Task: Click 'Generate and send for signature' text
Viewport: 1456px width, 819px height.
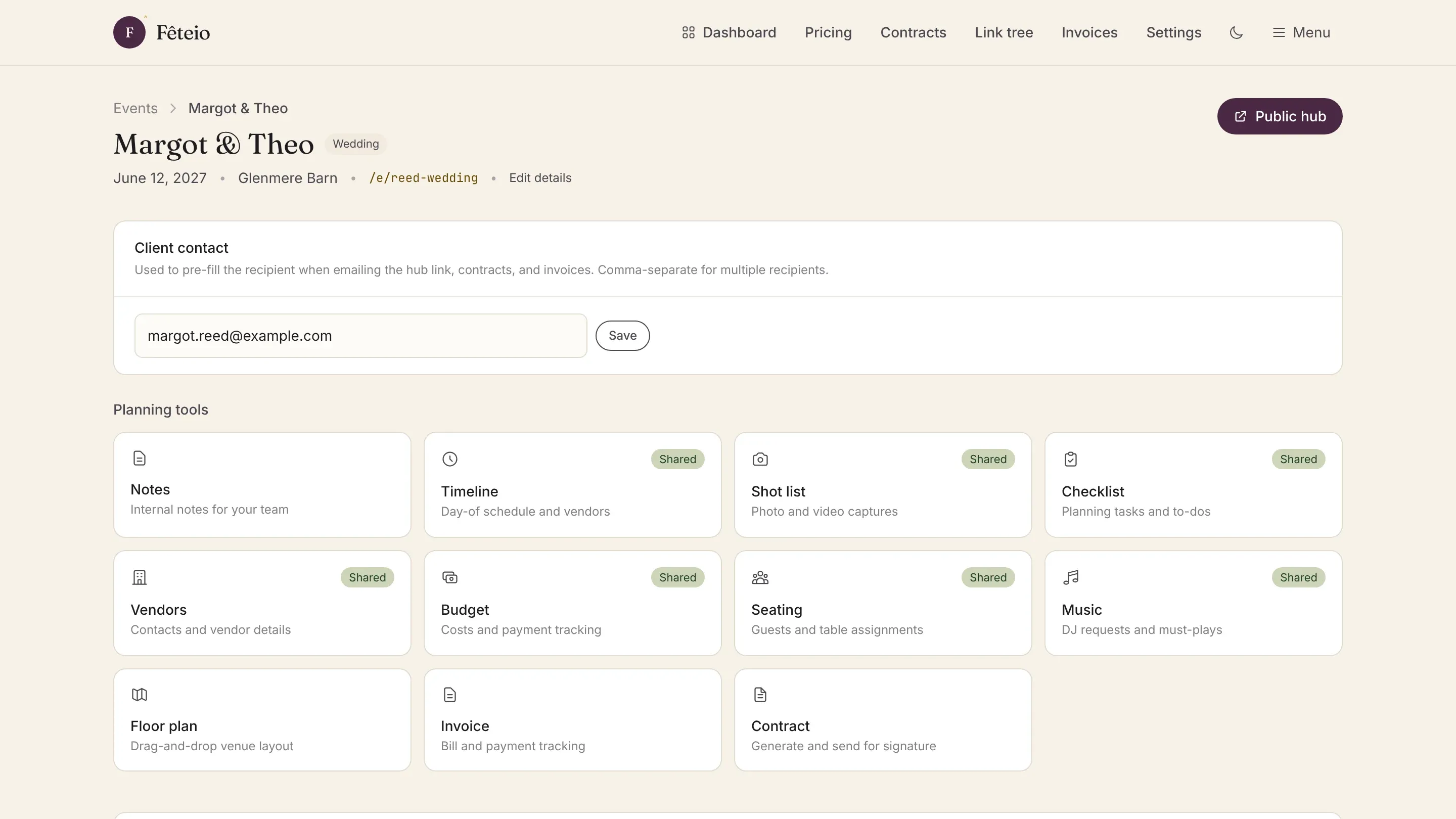Action: pos(843,746)
